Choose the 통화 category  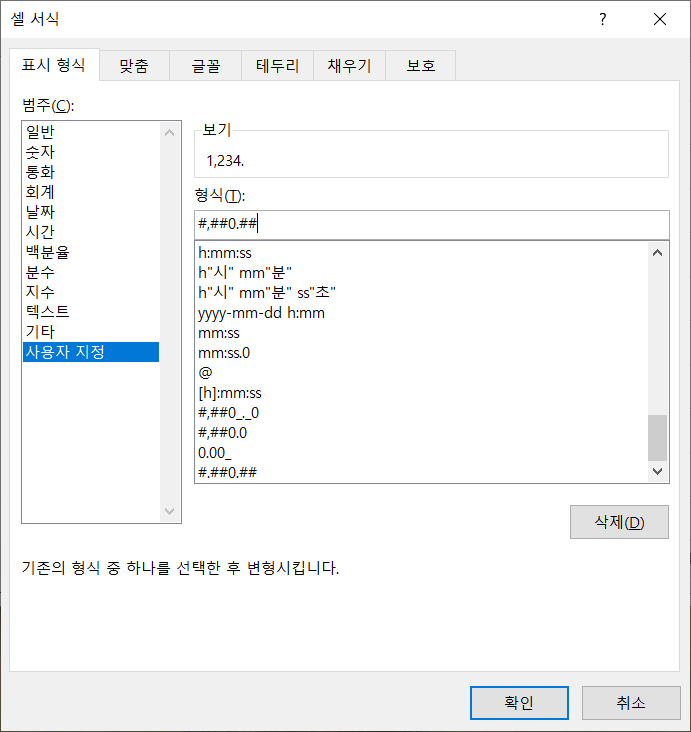coord(91,172)
